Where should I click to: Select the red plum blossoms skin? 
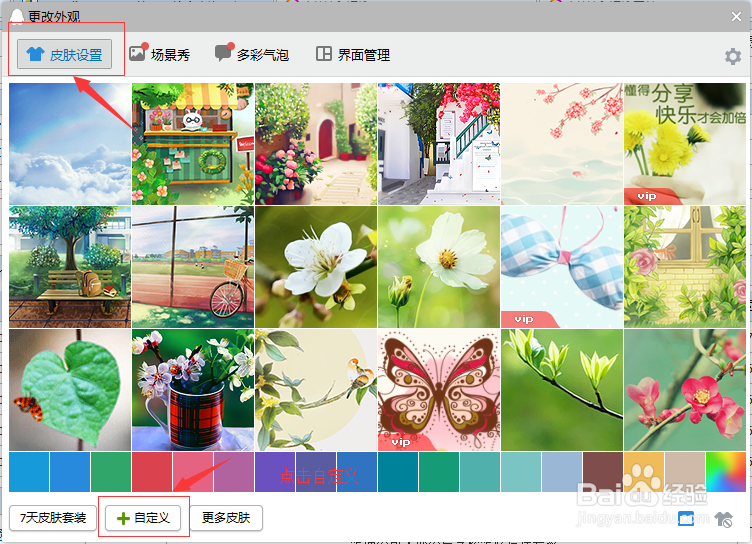[x=685, y=390]
